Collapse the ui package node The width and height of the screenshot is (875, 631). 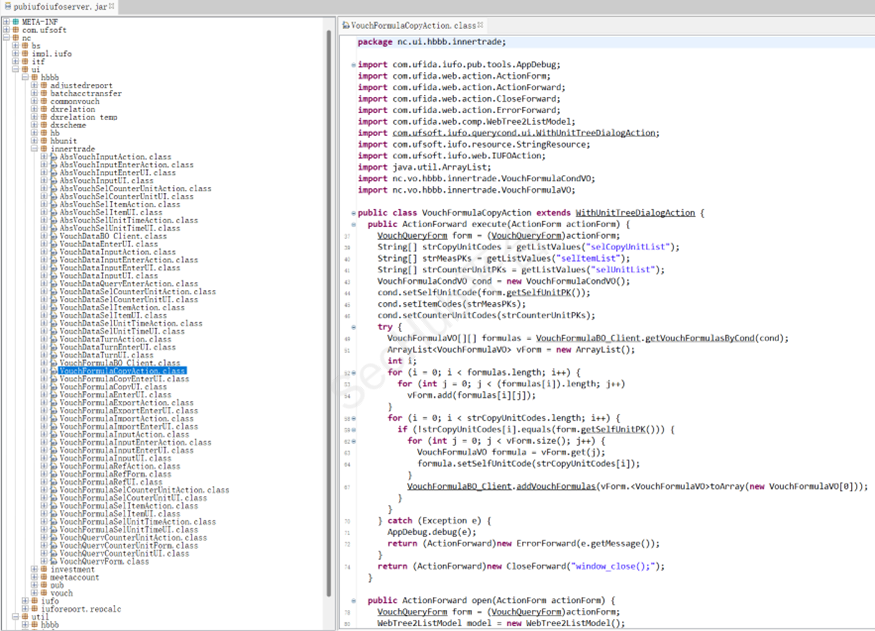tap(16, 70)
